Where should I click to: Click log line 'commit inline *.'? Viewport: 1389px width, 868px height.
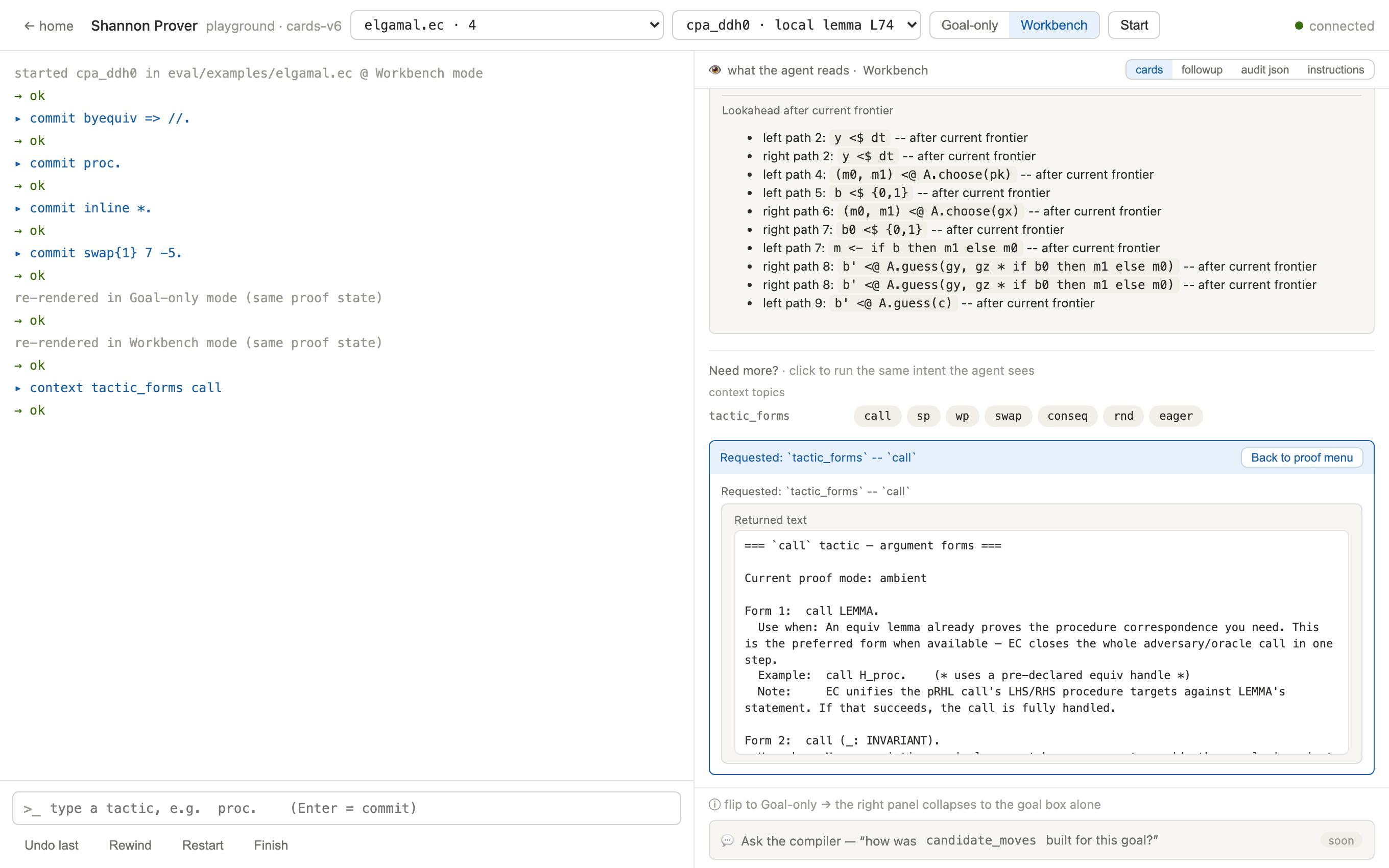91,208
